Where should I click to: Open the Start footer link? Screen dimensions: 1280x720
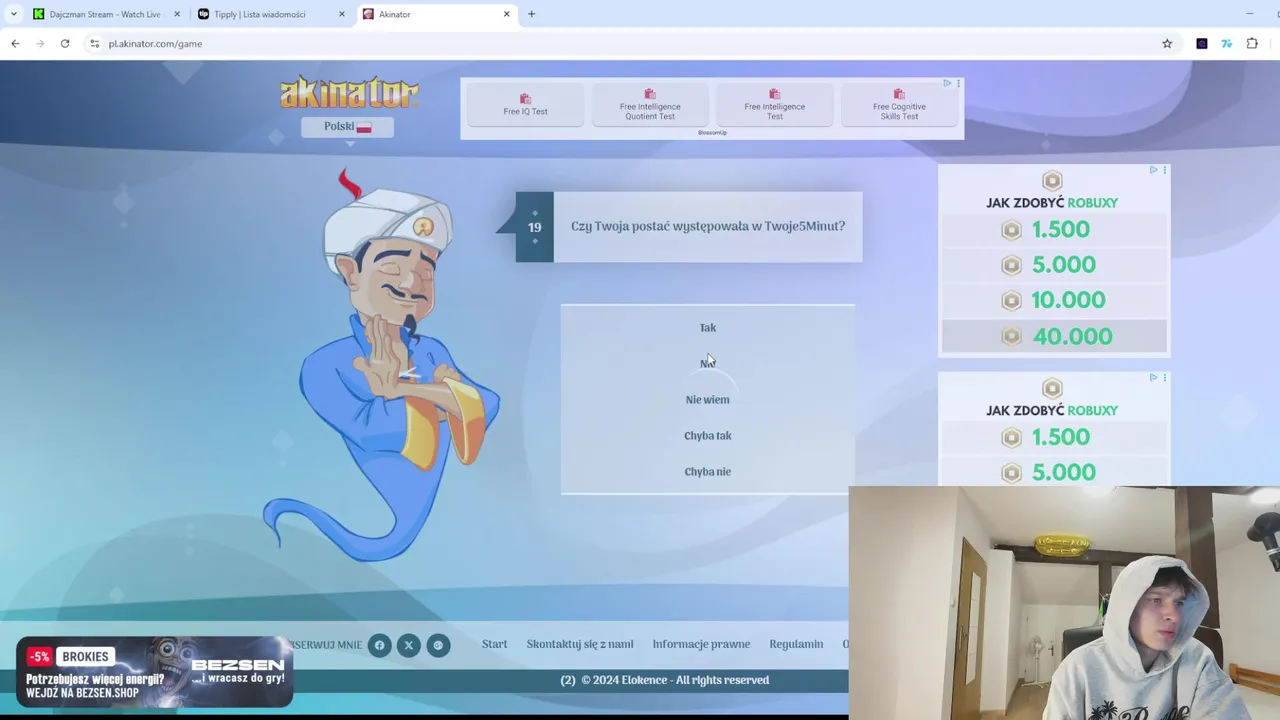pos(494,644)
